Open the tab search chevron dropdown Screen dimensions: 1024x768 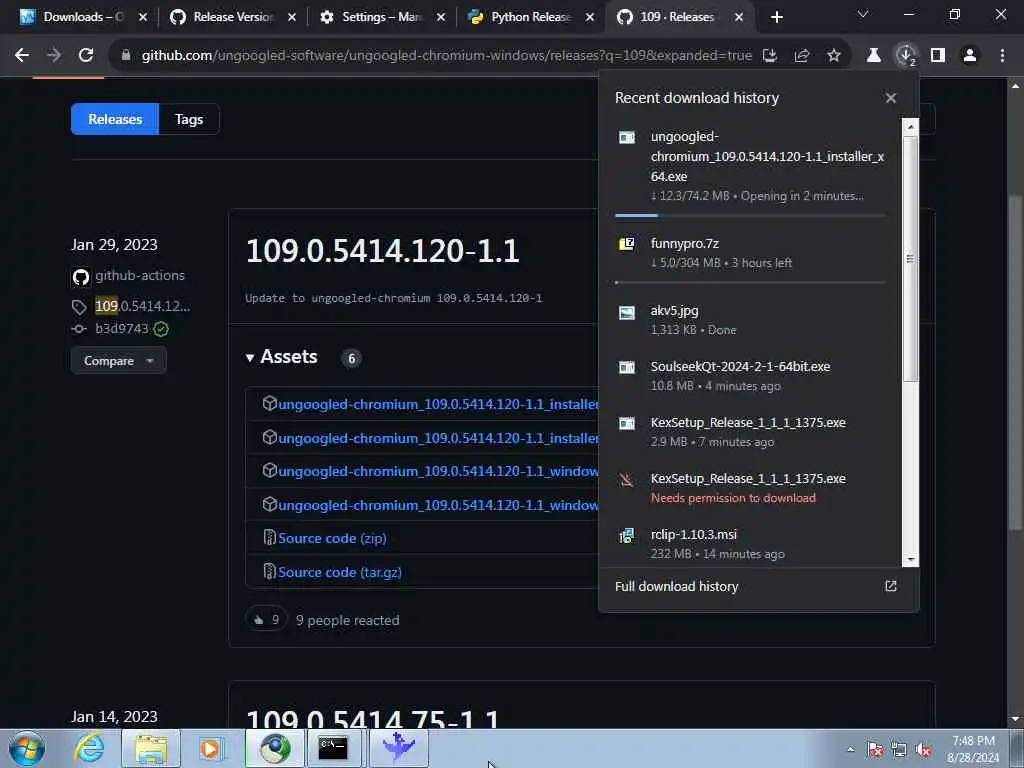coord(863,14)
